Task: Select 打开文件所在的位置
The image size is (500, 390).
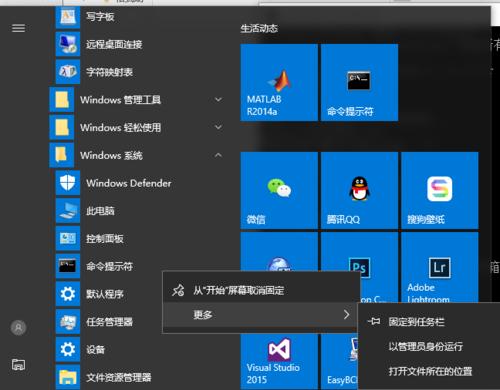Action: [x=429, y=371]
